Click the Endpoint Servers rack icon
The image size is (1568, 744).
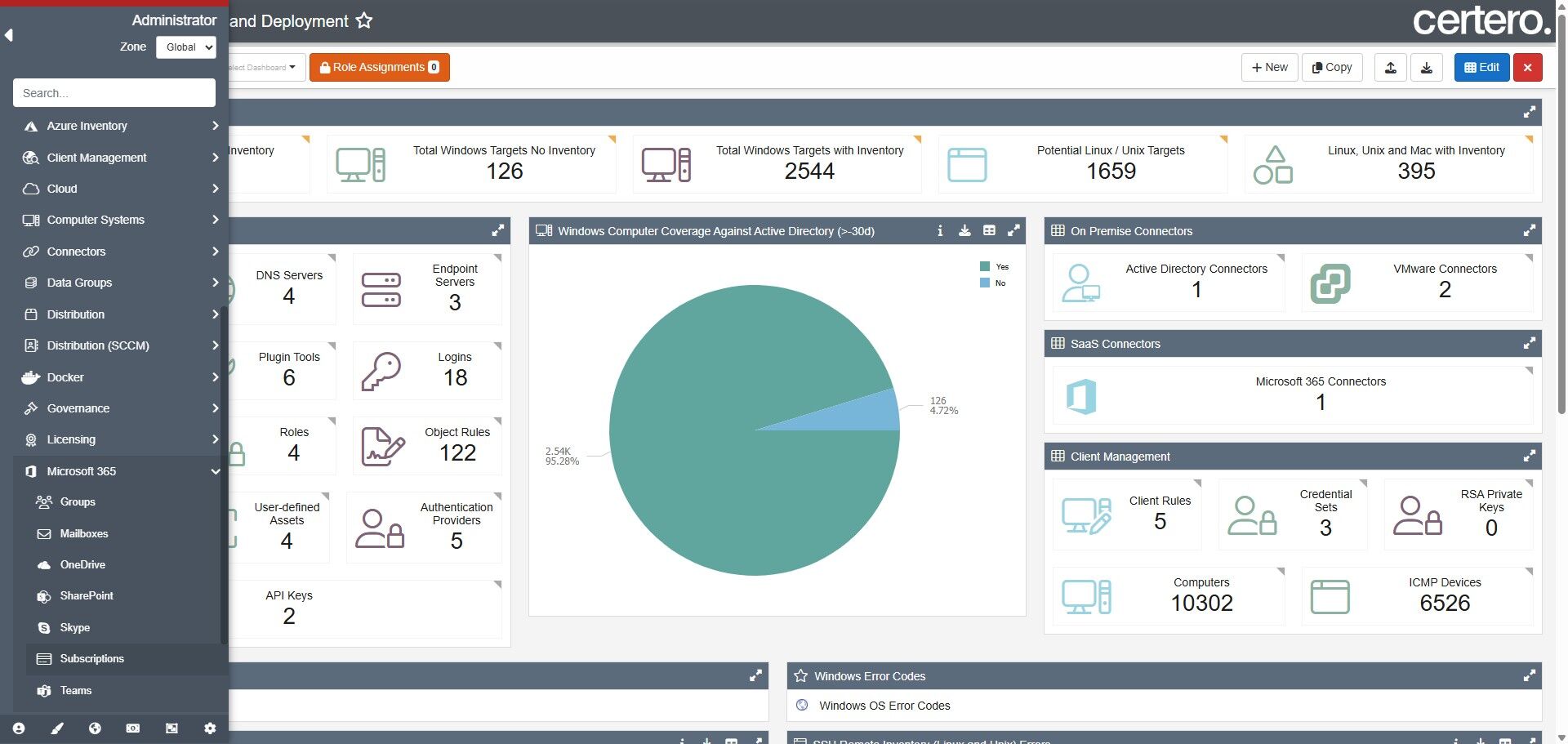click(381, 290)
